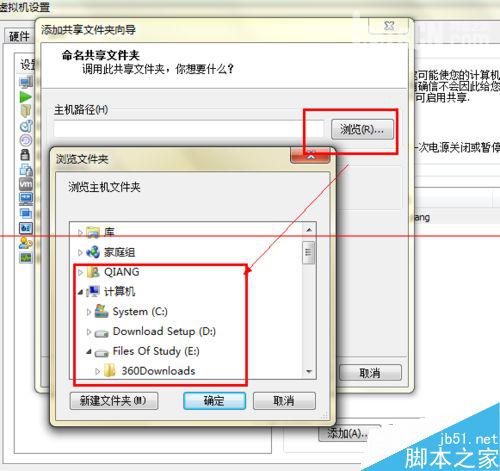500x471 pixels.
Task: Select the QIANG user folder icon
Action: pyautogui.click(x=93, y=272)
